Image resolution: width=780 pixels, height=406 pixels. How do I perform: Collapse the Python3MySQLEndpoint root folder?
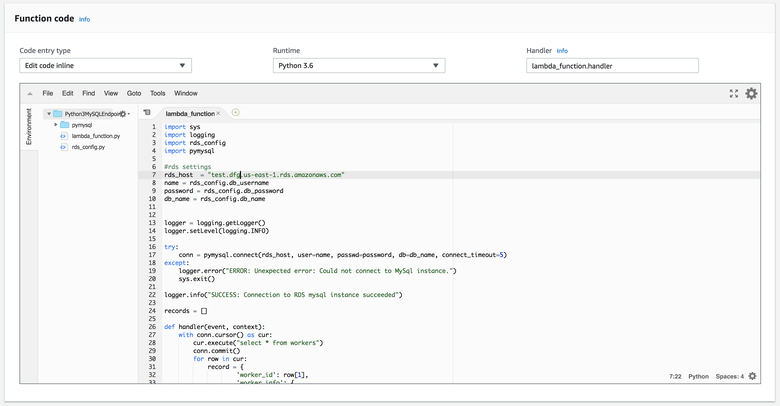(49, 114)
